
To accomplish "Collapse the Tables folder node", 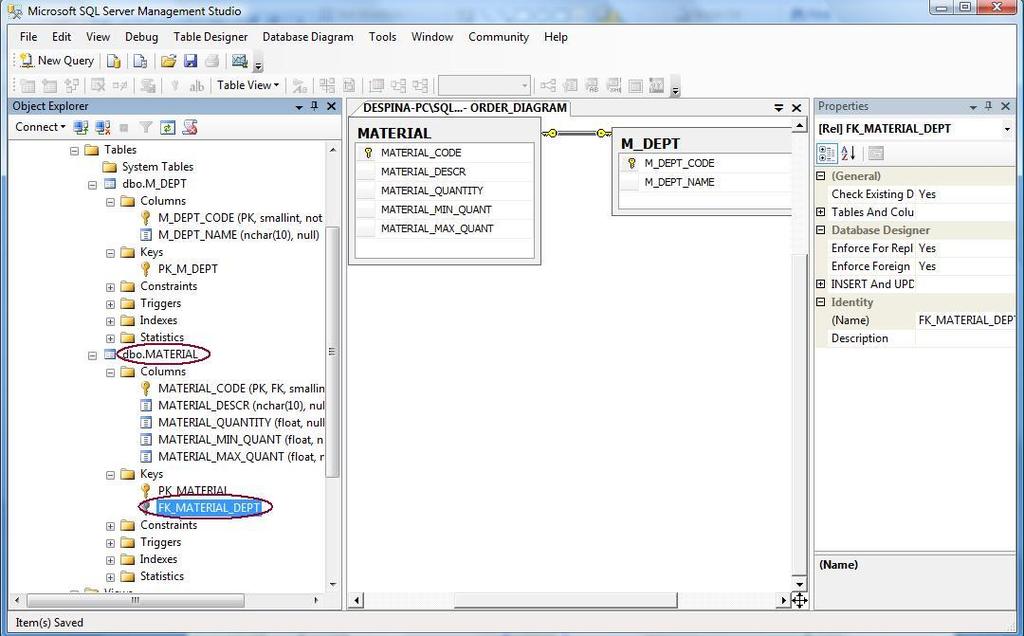I will pos(74,150).
